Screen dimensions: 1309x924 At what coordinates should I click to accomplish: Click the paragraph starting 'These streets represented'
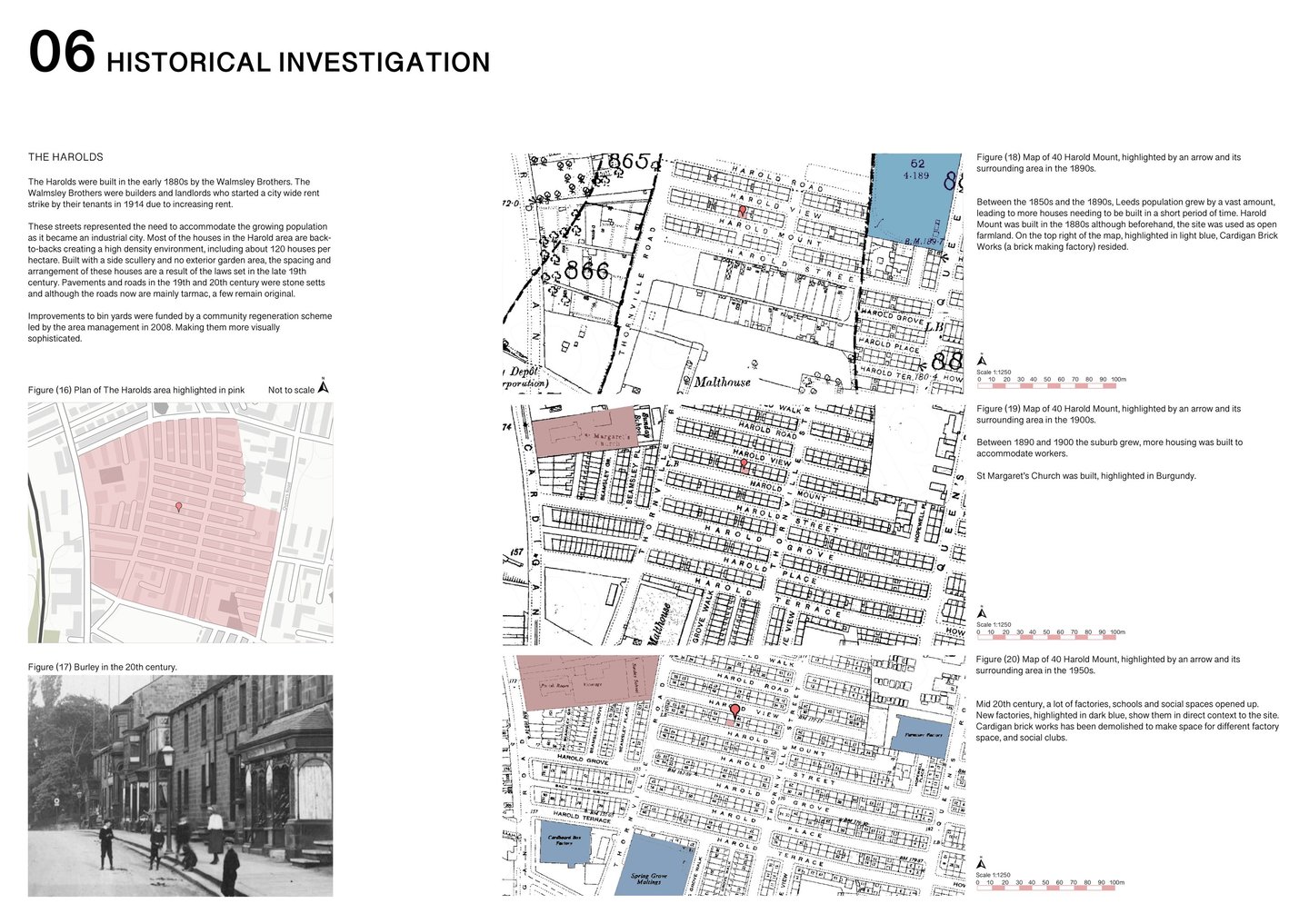(x=180, y=260)
